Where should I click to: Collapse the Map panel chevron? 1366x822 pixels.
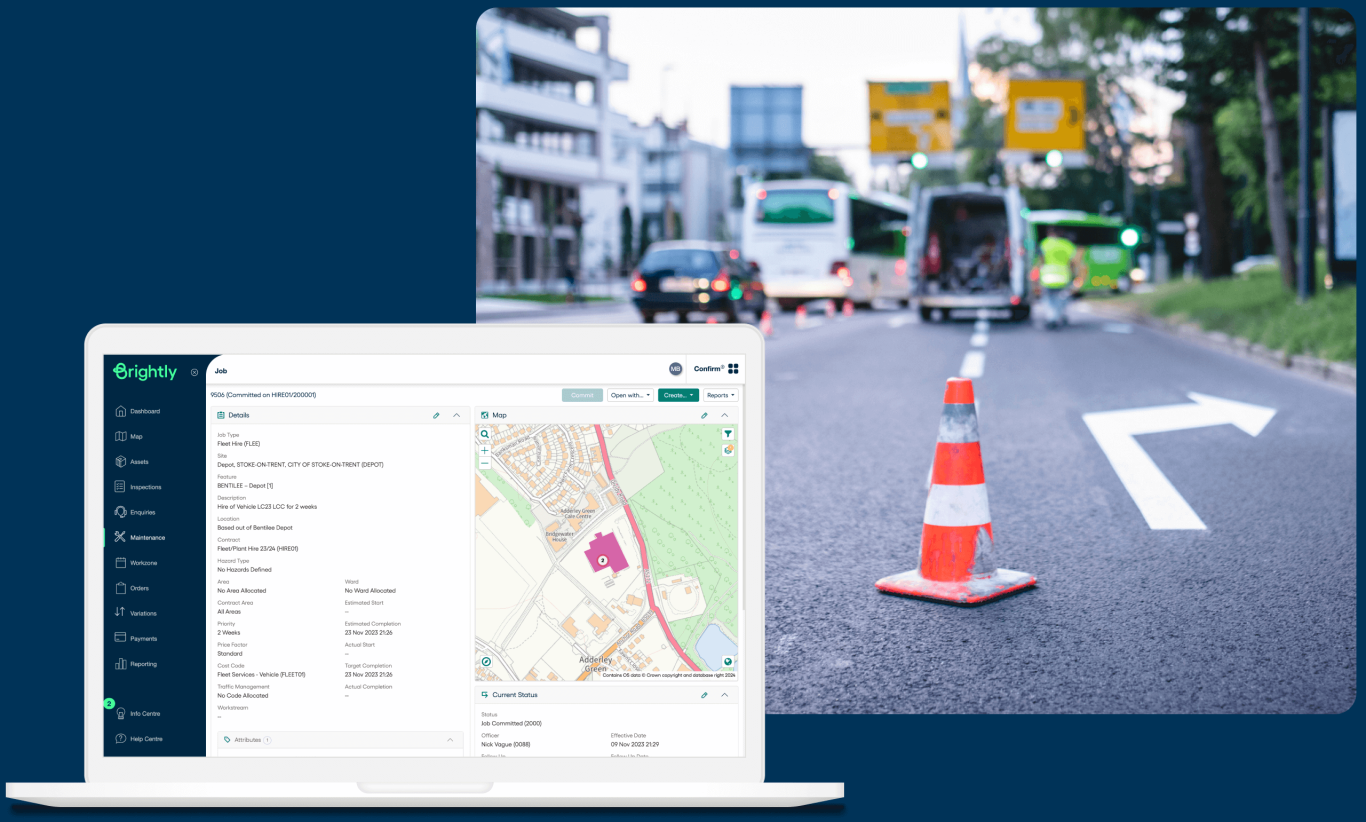pyautogui.click(x=725, y=415)
